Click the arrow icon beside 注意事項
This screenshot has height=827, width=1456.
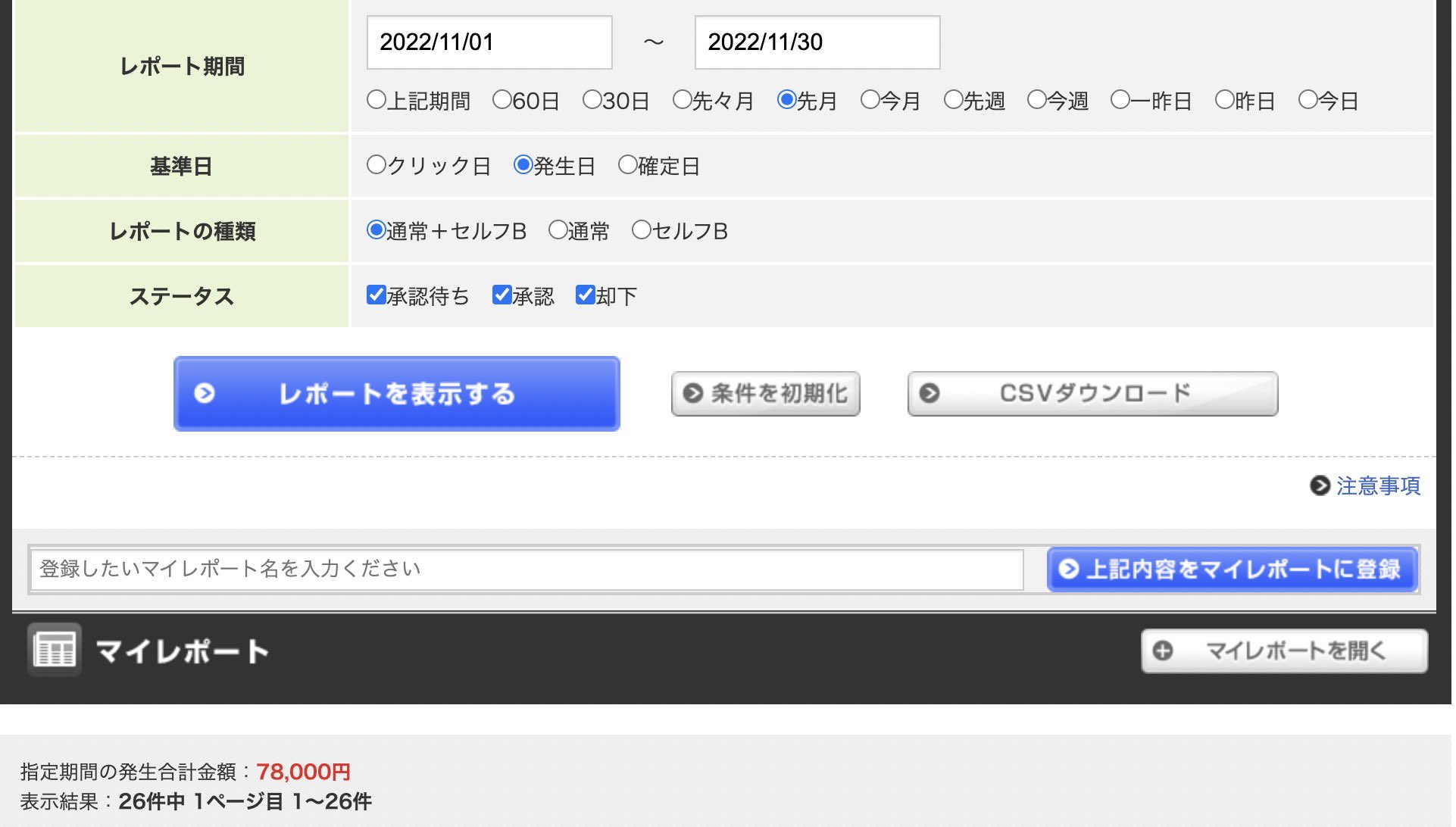click(x=1320, y=485)
